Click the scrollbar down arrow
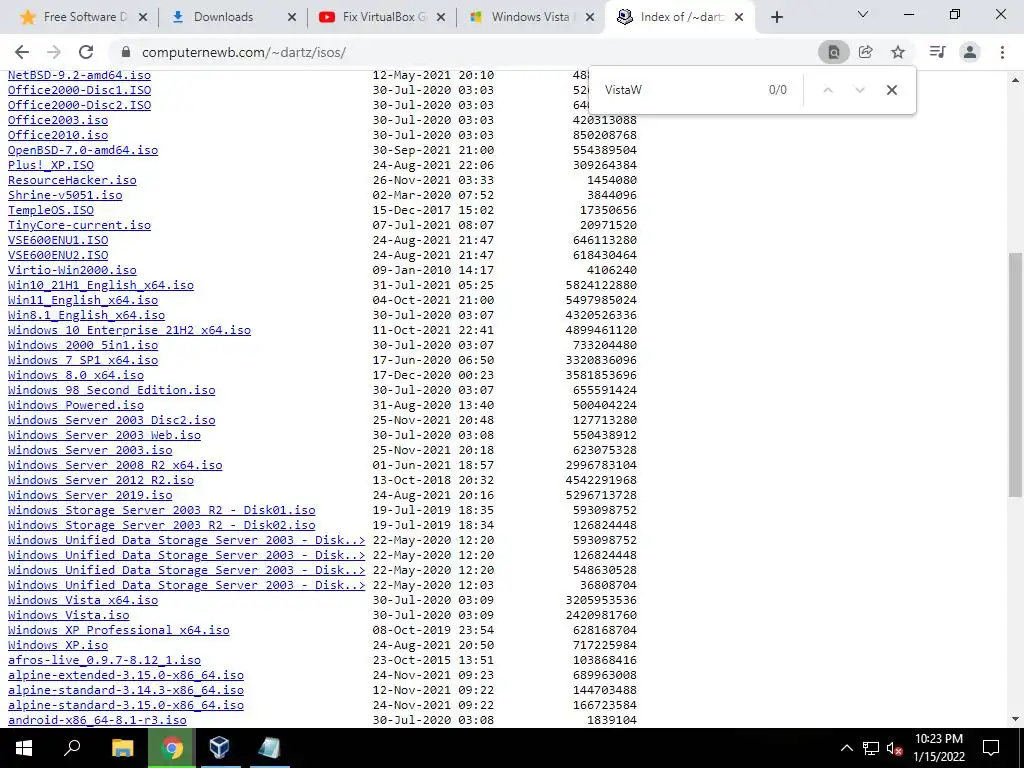 click(x=1015, y=720)
